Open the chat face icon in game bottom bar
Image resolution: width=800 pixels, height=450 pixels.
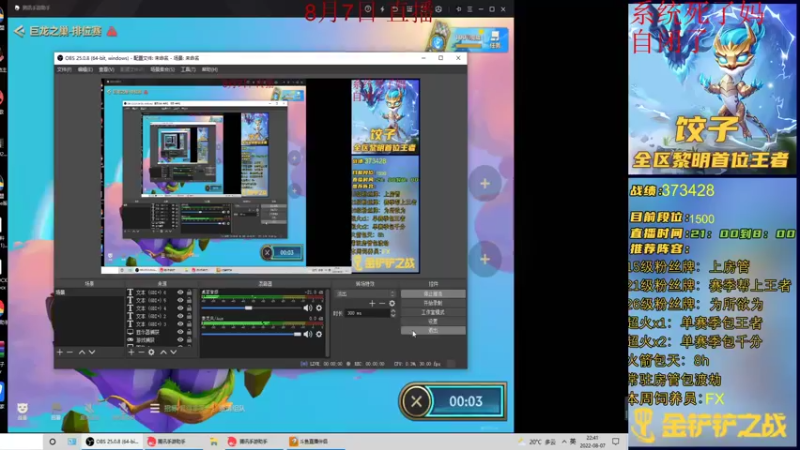pos(22,409)
